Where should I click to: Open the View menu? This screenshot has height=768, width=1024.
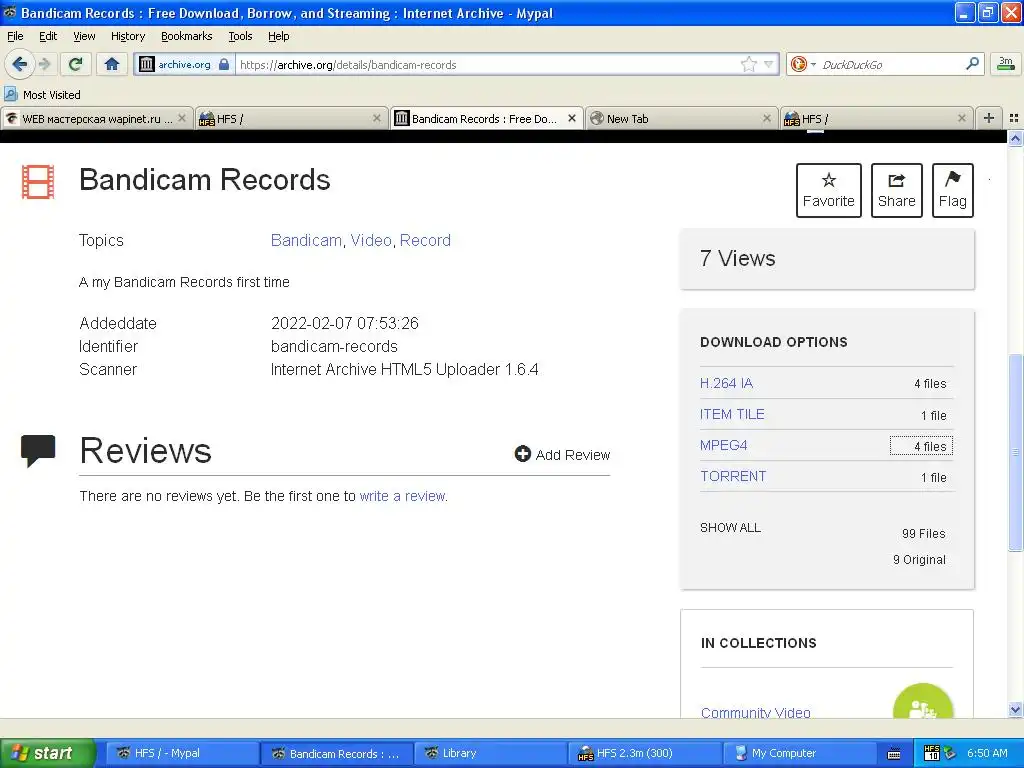(84, 37)
